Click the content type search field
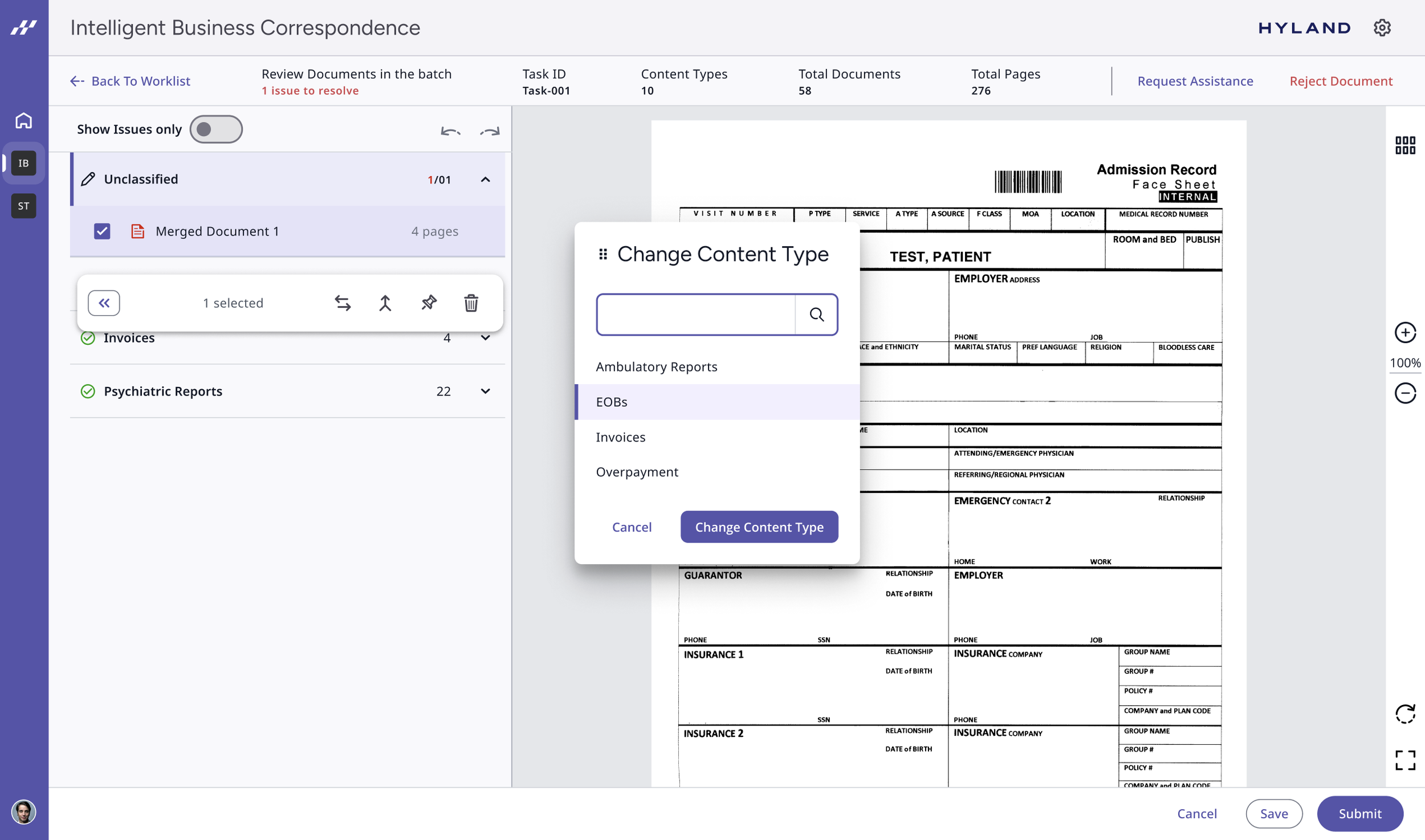 [x=695, y=315]
